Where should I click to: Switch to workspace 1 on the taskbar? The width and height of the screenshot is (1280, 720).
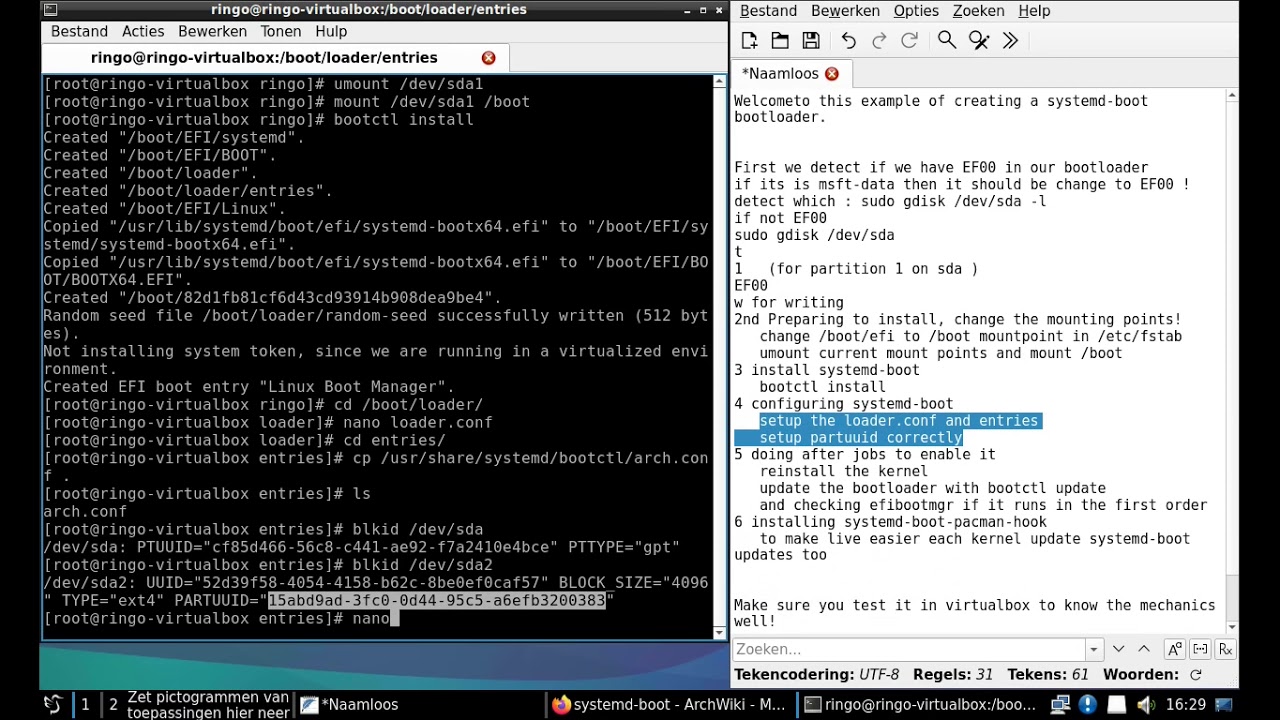tap(85, 705)
